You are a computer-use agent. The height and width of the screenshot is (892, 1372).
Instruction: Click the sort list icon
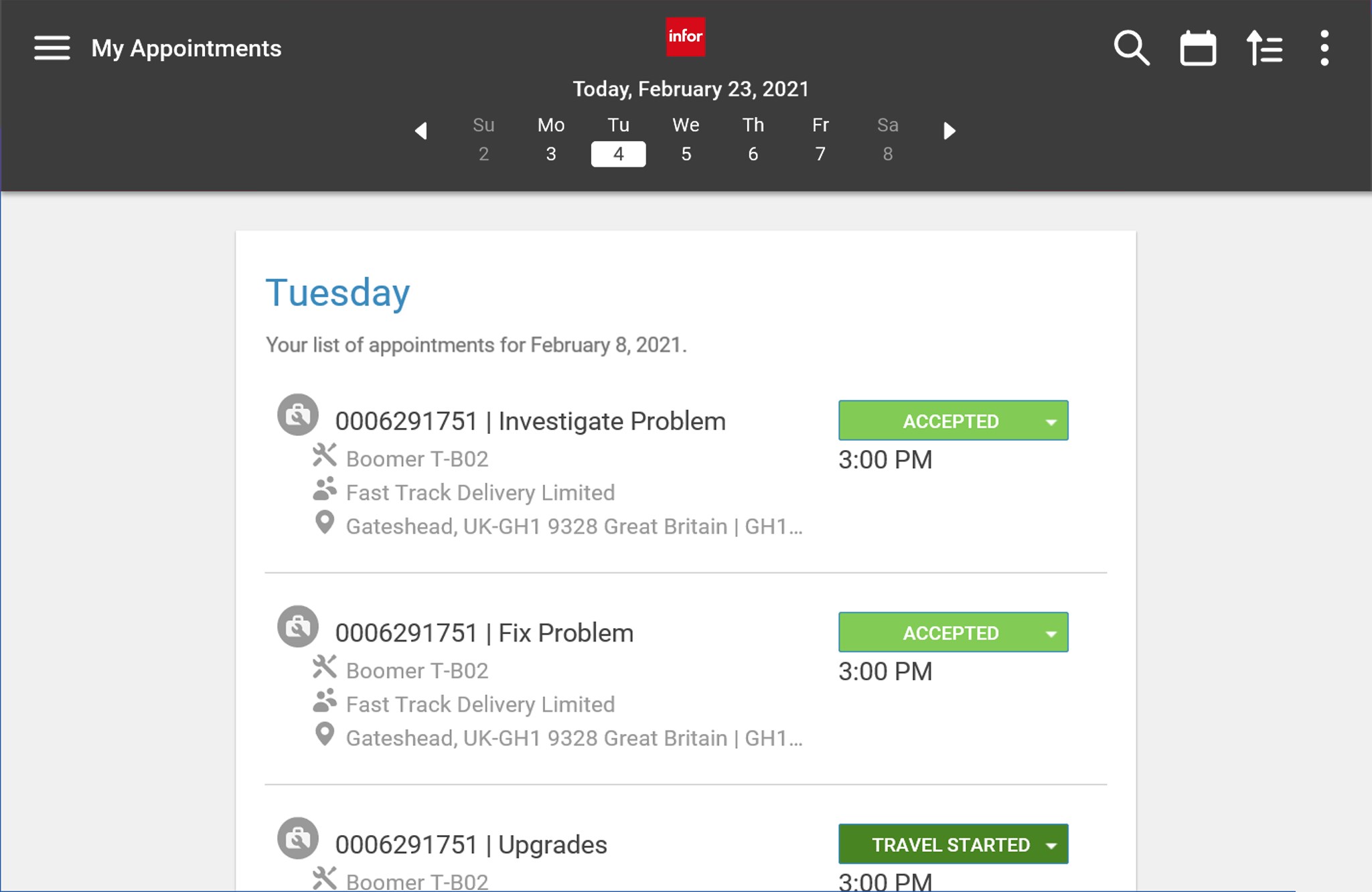pos(1264,48)
